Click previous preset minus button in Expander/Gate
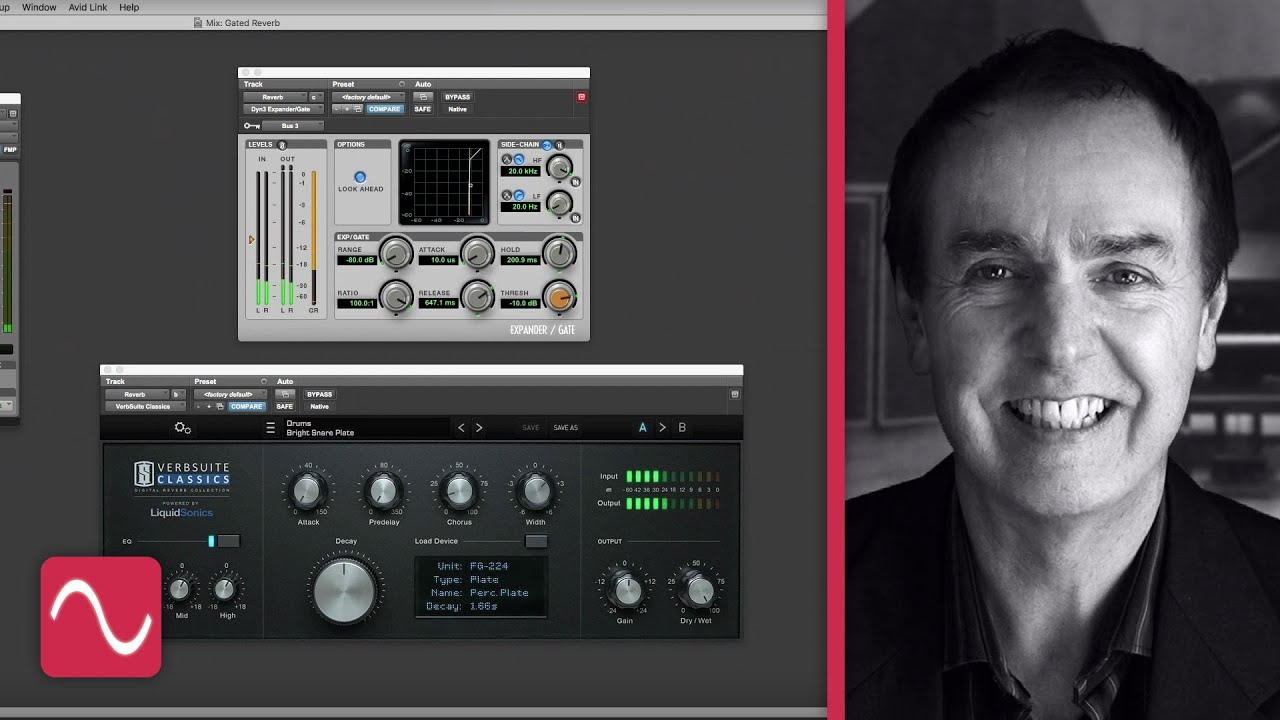 [x=336, y=109]
